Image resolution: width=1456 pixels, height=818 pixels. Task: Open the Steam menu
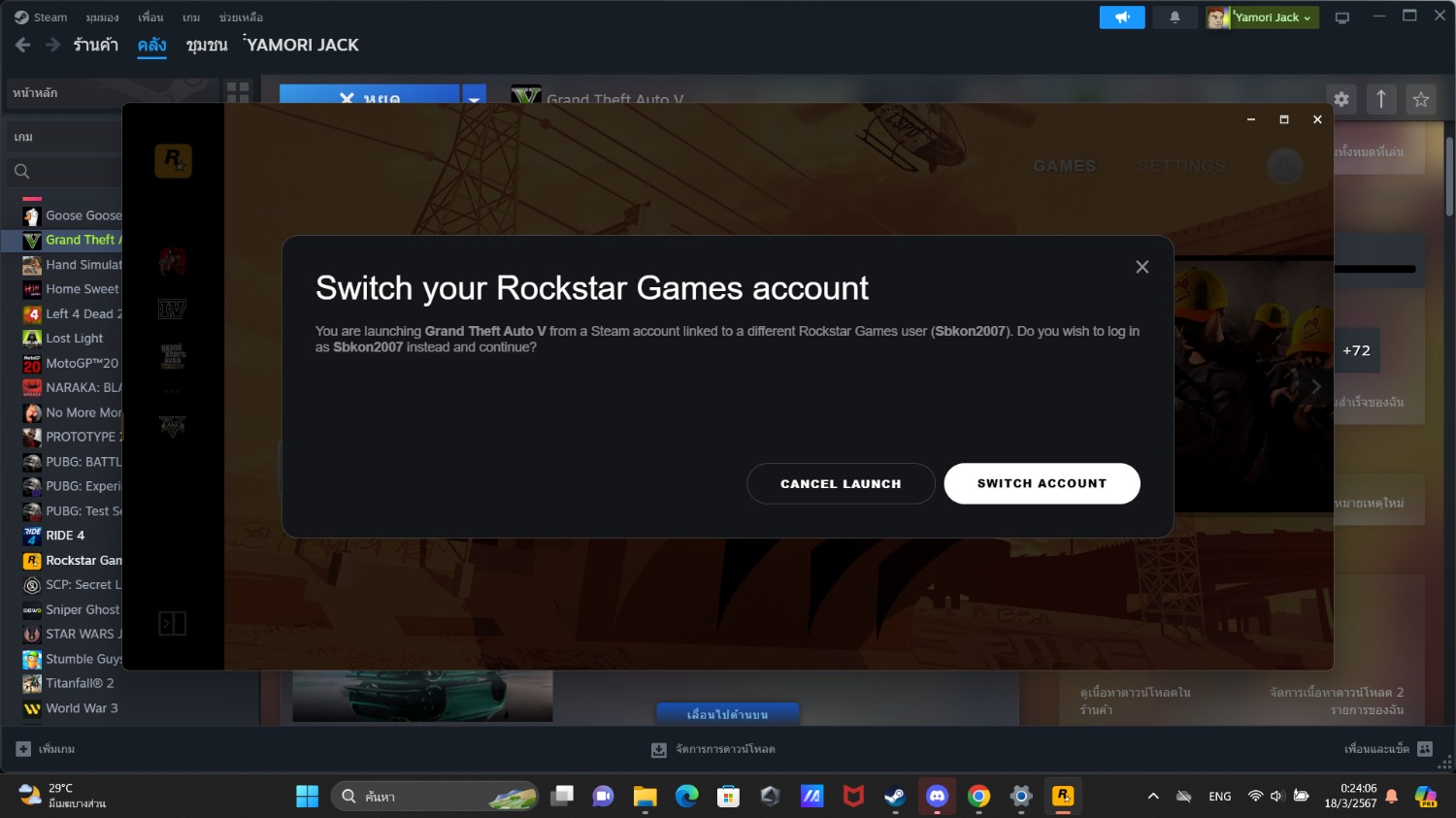41,17
